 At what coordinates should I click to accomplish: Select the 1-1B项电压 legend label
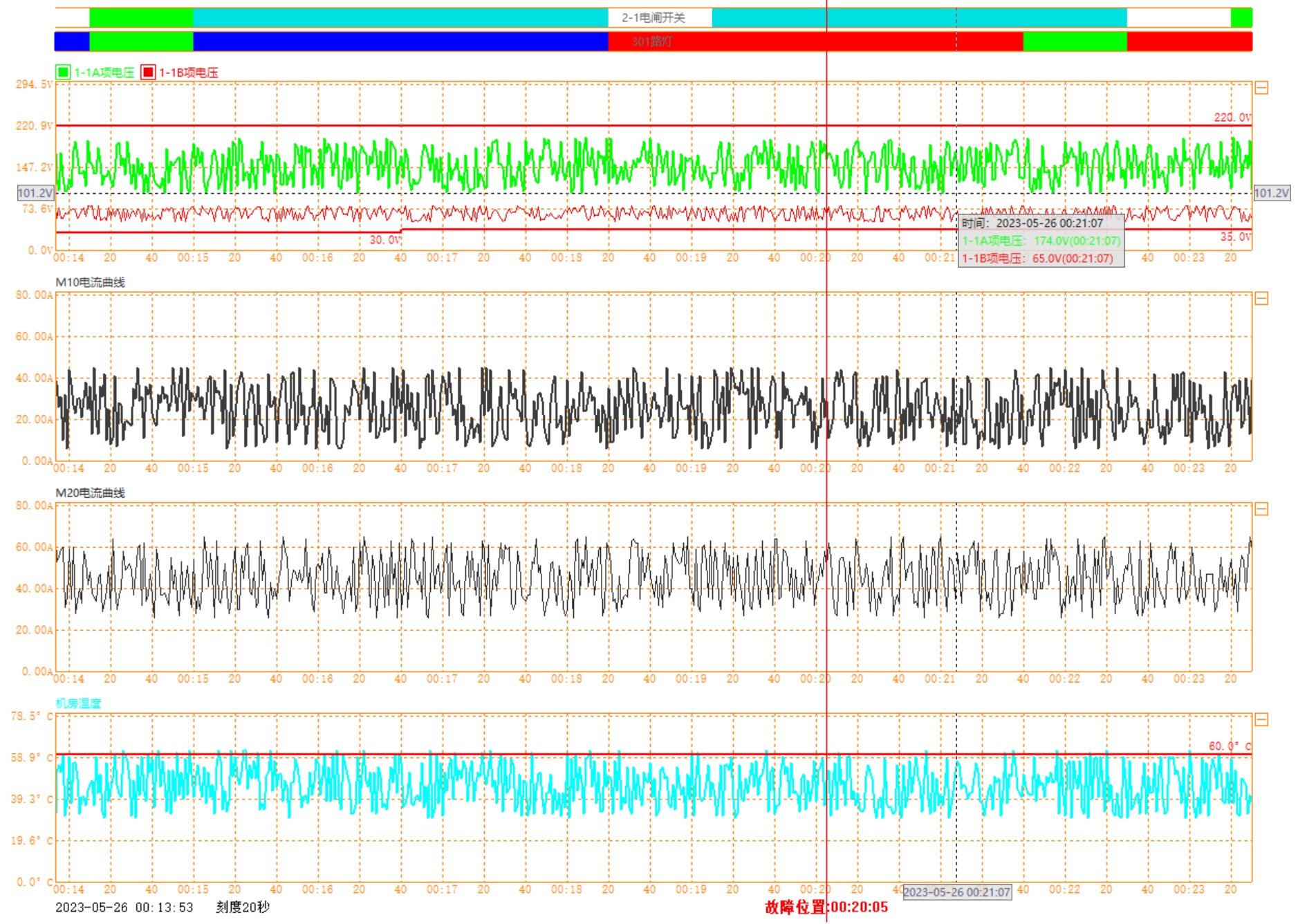point(189,73)
